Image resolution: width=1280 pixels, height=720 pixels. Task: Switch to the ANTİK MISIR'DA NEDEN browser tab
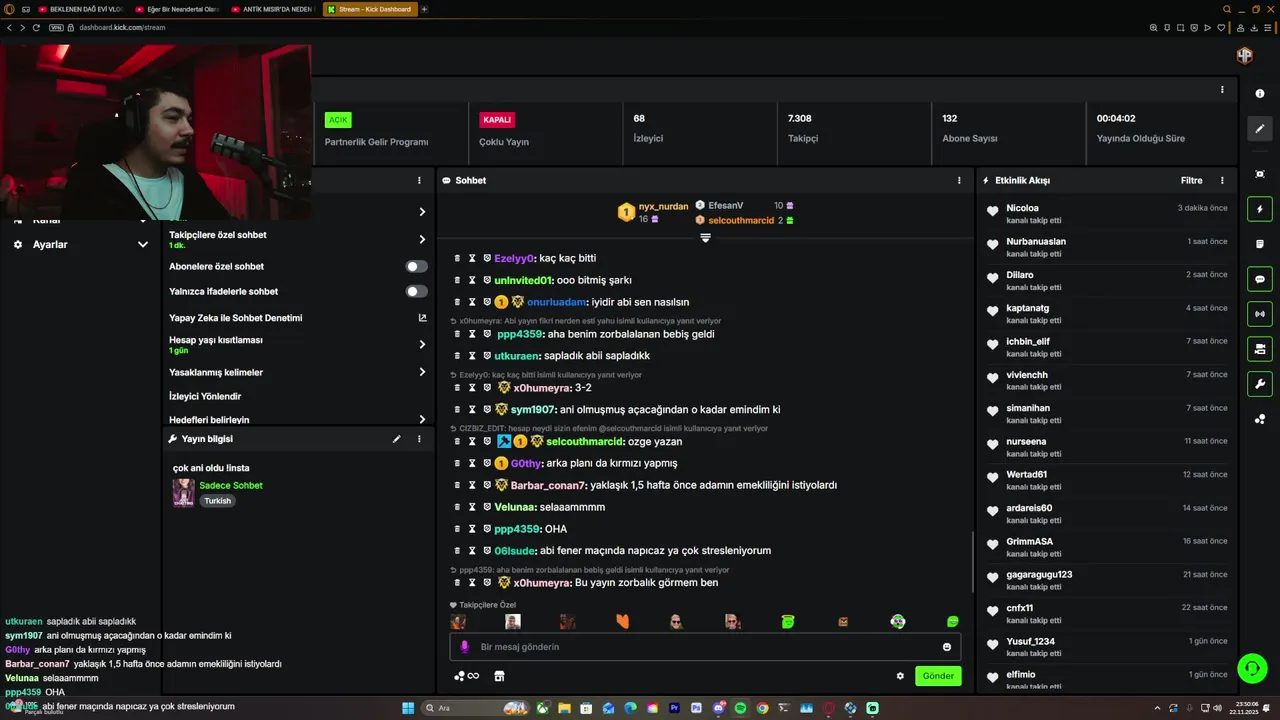pos(271,9)
